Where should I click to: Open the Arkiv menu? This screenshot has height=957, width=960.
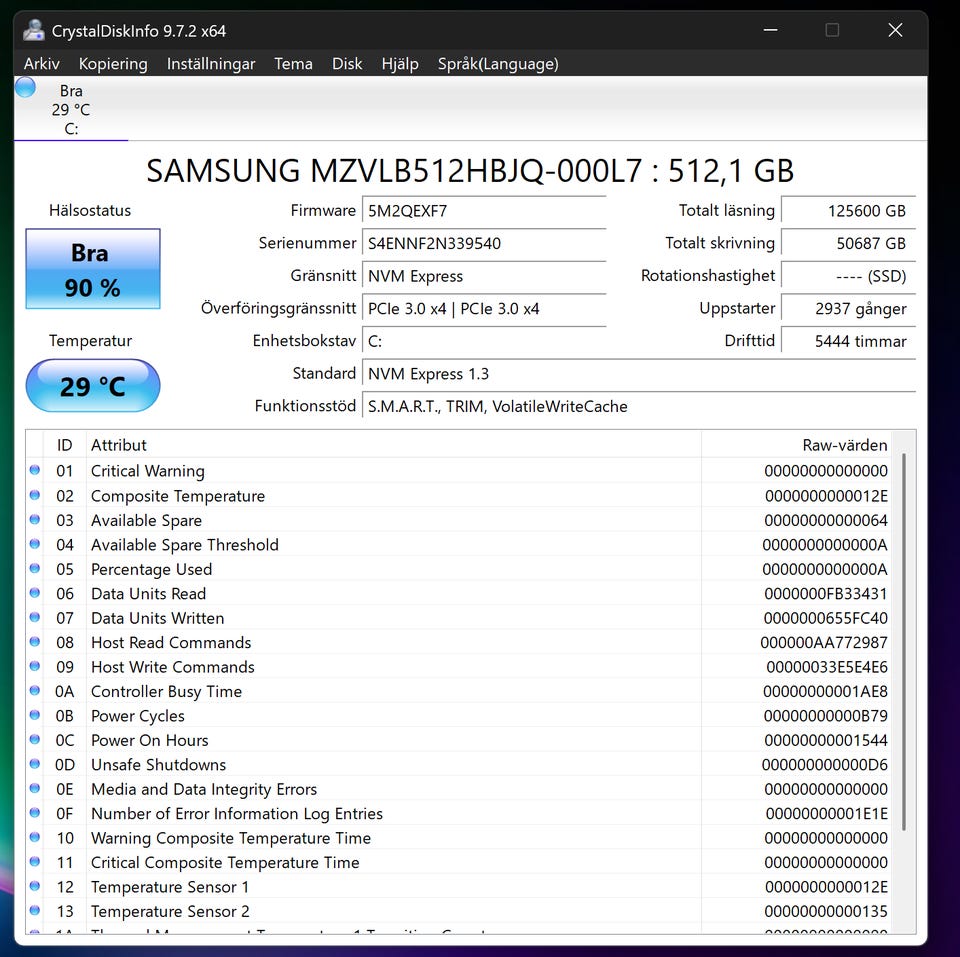[x=42, y=64]
